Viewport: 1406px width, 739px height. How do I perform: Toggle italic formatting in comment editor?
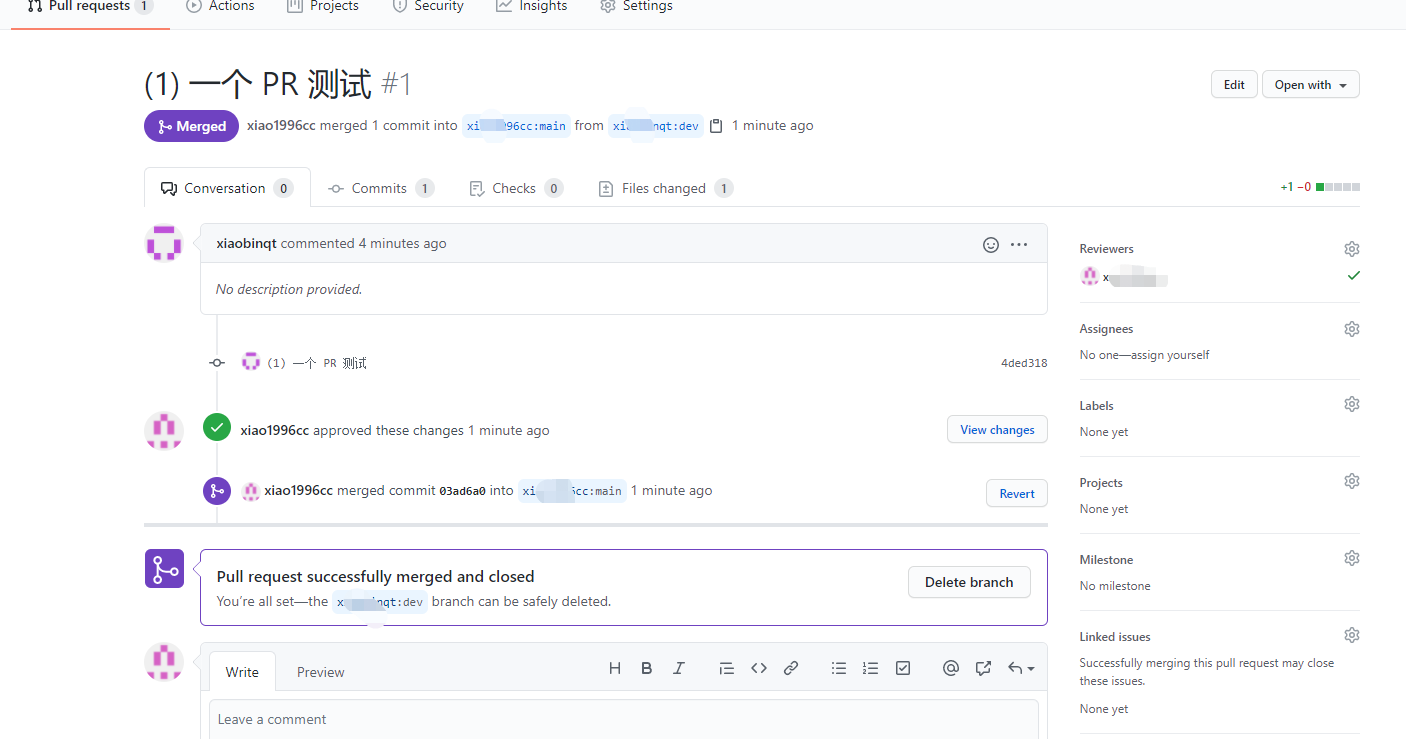click(679, 668)
